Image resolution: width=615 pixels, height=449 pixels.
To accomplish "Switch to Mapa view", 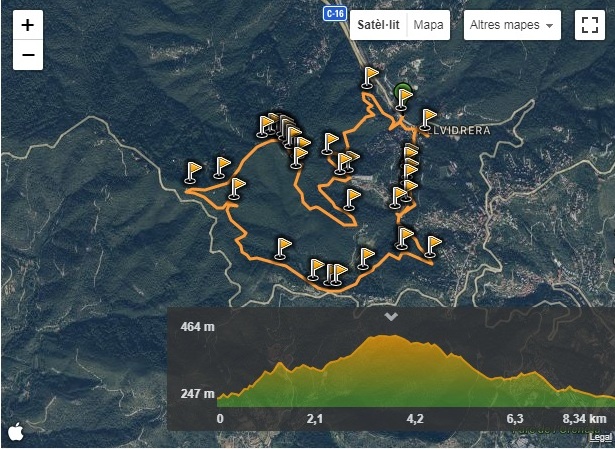I will [x=429, y=25].
